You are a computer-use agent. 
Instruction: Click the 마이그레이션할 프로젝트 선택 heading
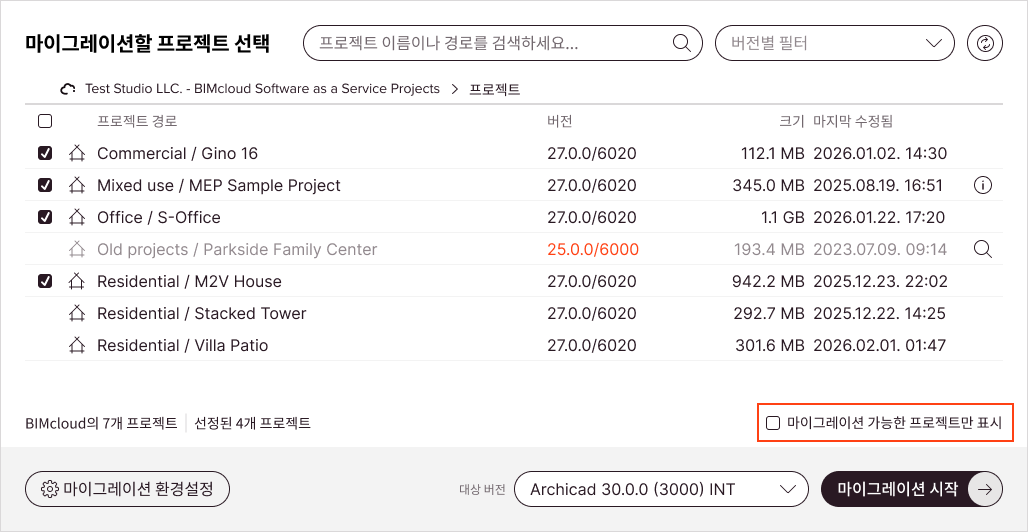148,44
